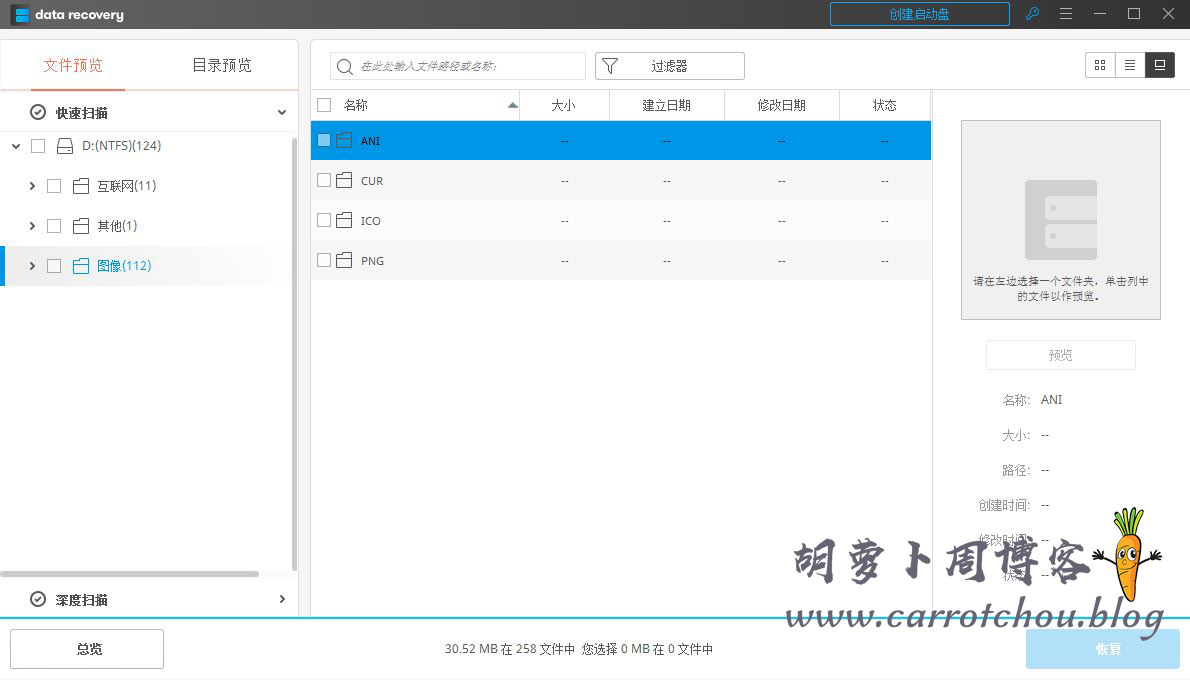Click the search magnifier icon
The image size is (1190, 680).
pos(345,67)
